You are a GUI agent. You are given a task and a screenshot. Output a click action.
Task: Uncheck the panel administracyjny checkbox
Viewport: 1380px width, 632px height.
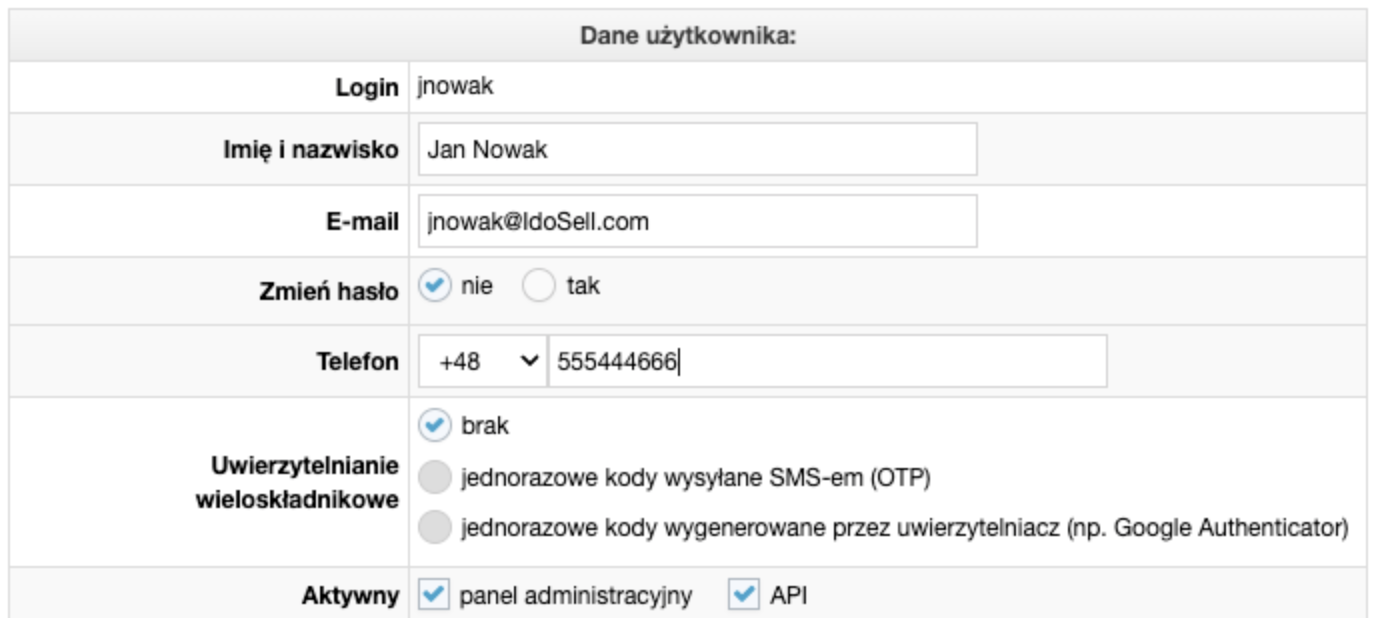(433, 596)
